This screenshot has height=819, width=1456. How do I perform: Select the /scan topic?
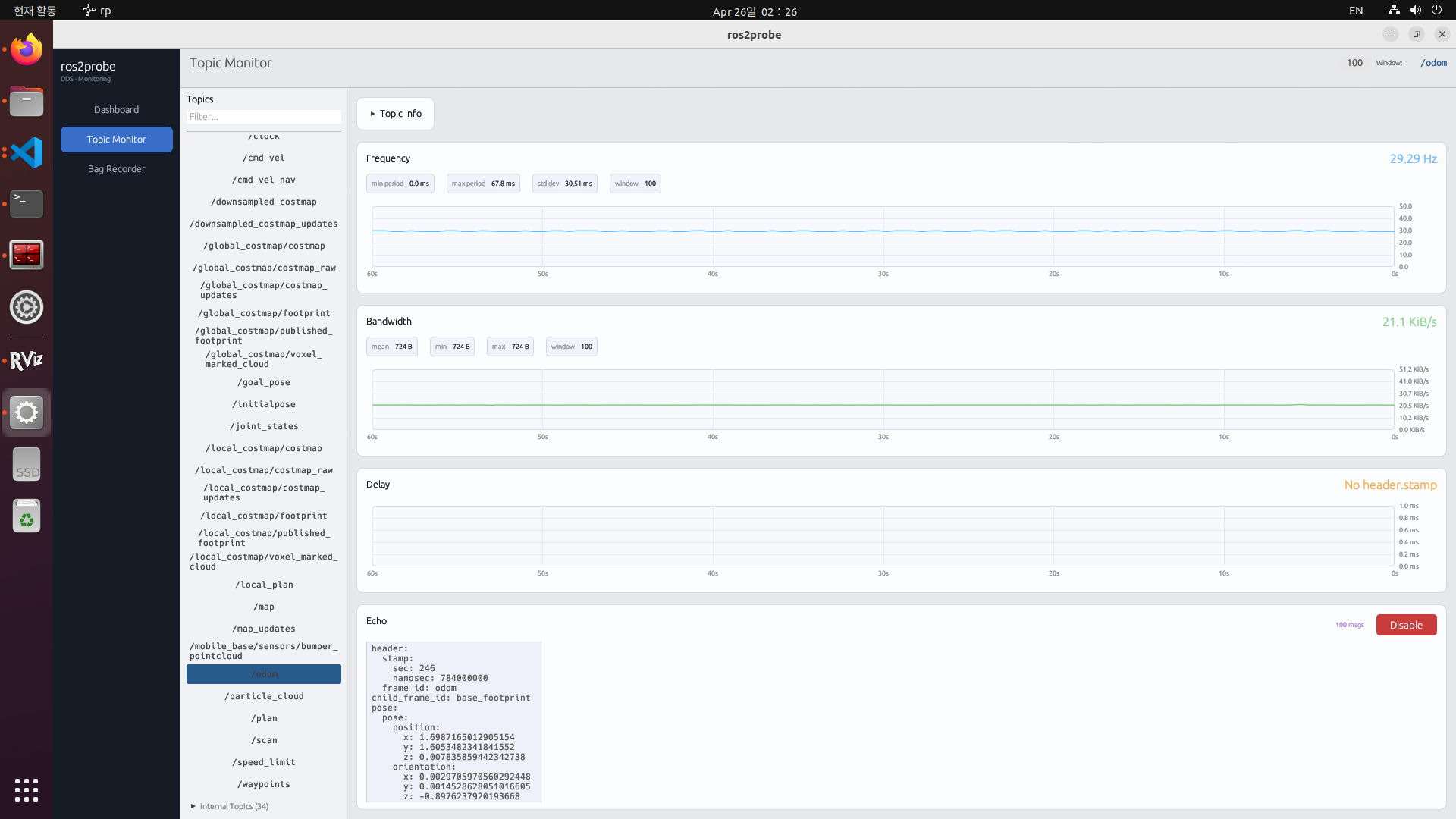(x=264, y=740)
